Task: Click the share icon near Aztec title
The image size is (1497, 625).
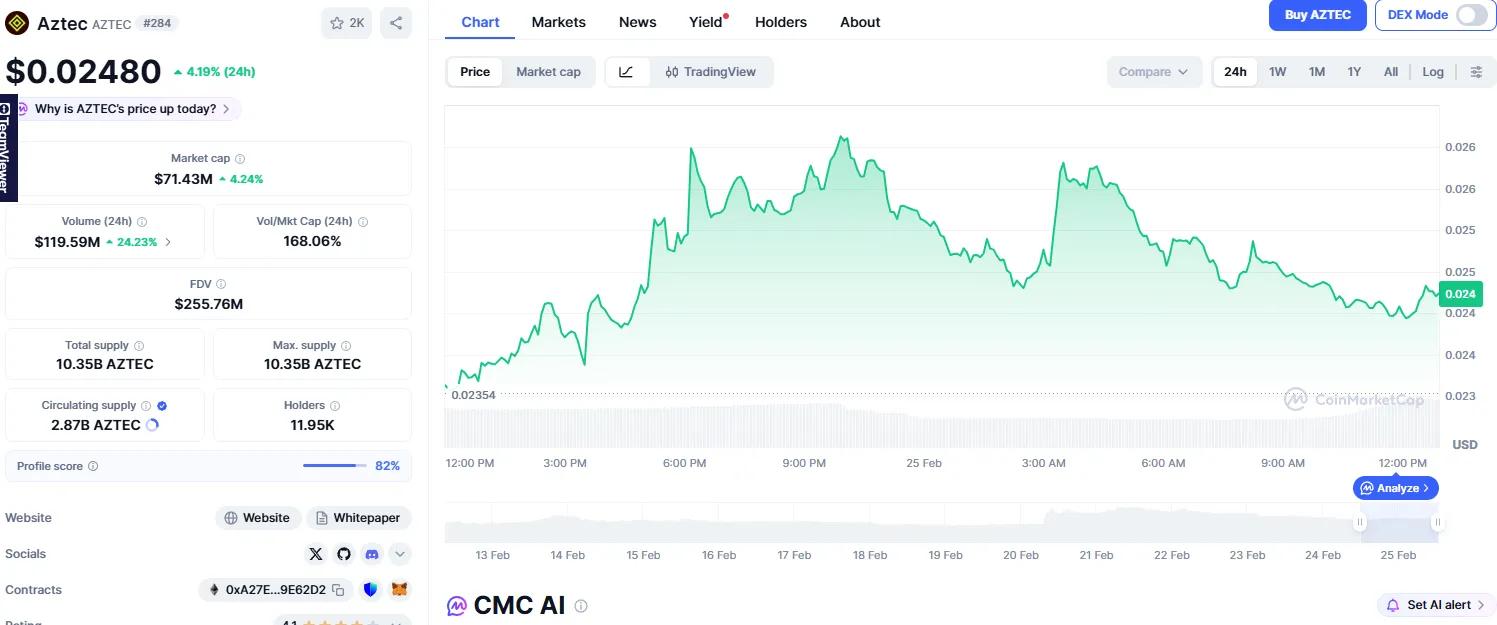Action: tap(396, 23)
